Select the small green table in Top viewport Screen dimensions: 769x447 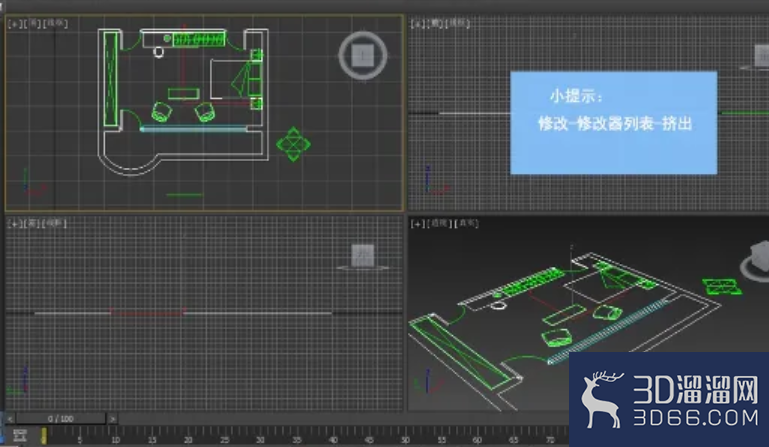tap(184, 94)
